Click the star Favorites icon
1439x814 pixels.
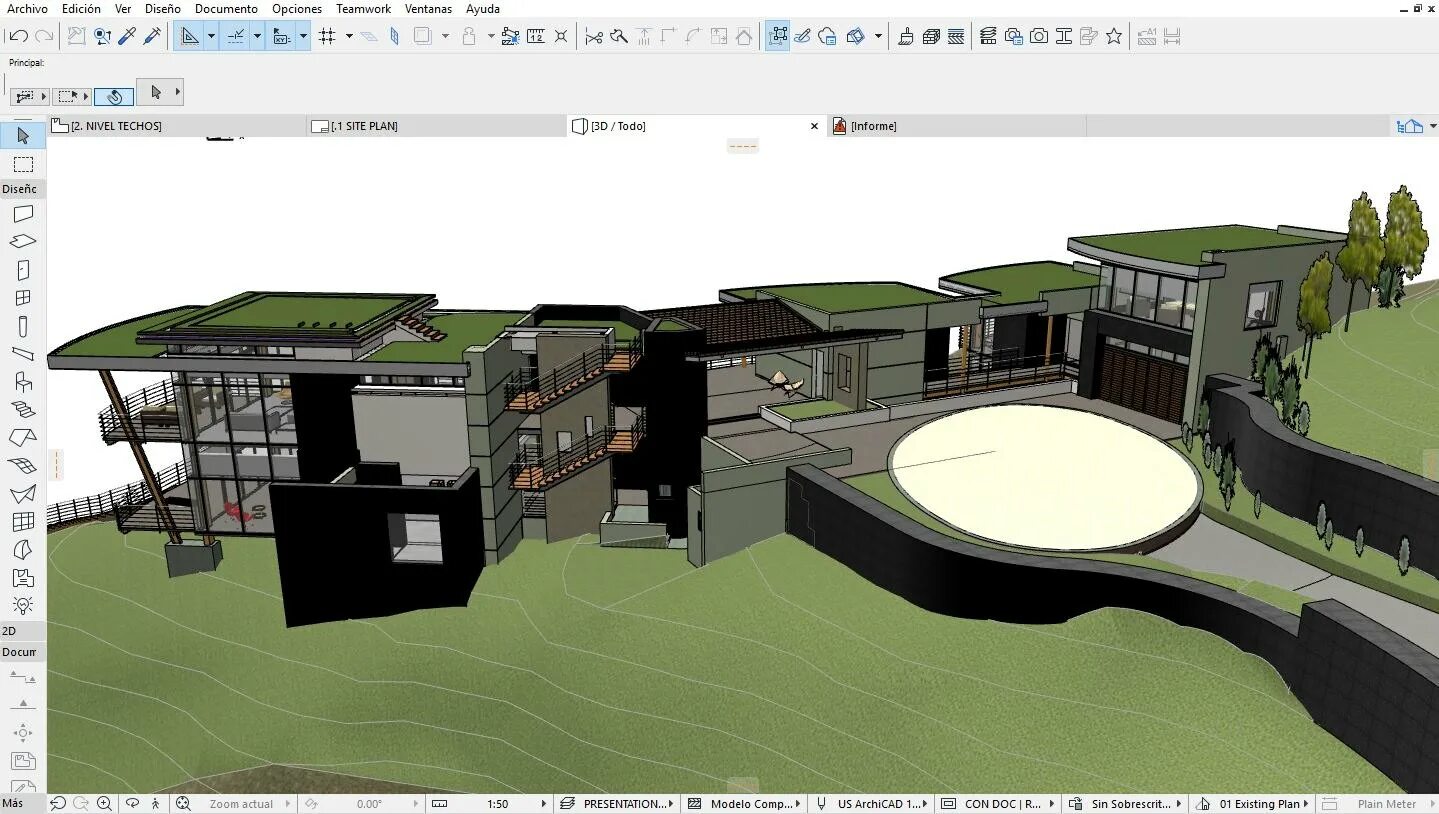point(1114,36)
